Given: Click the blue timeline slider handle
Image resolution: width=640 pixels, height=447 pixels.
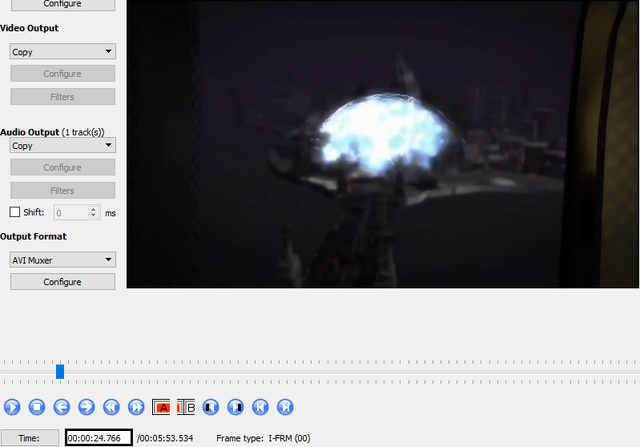Looking at the screenshot, I should point(60,371).
